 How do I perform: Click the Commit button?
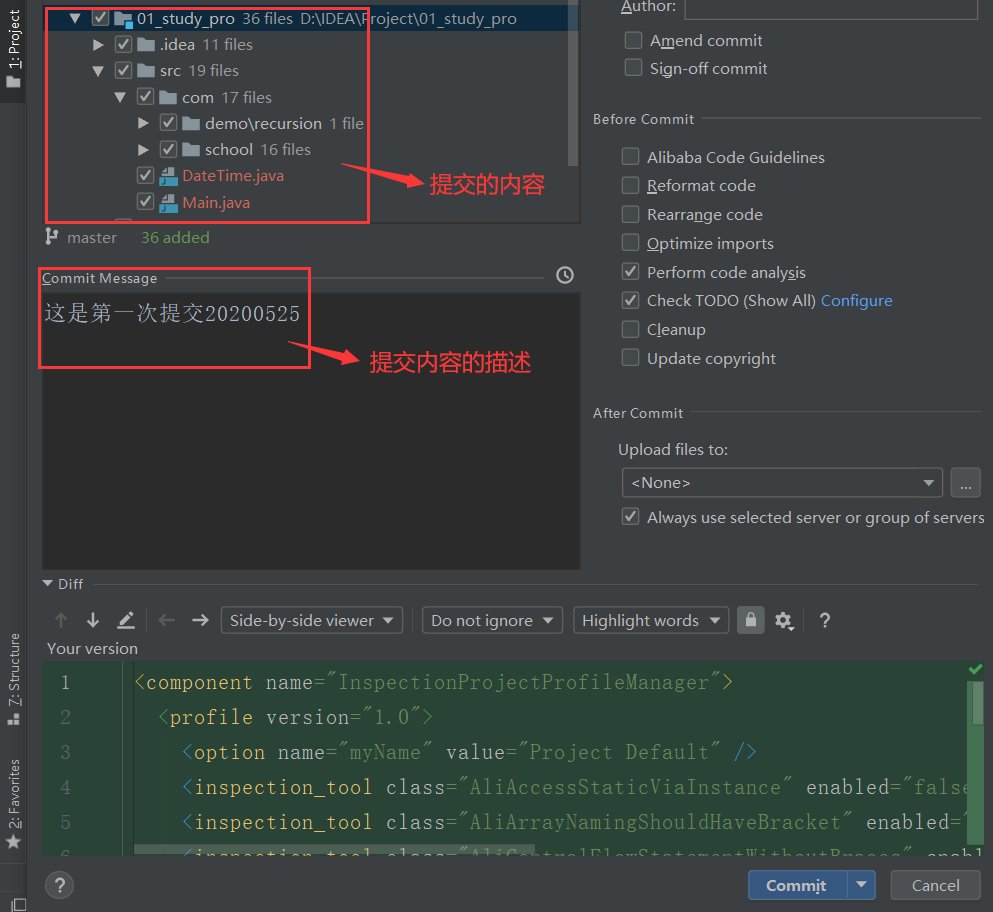797,885
